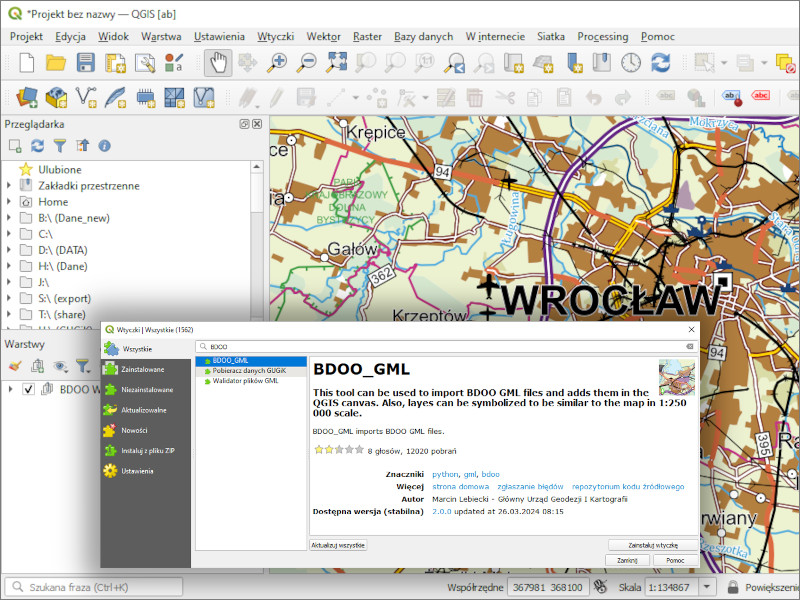Switch to Zainstalowane plugins tab
800x600 pixels.
pyautogui.click(x=145, y=369)
